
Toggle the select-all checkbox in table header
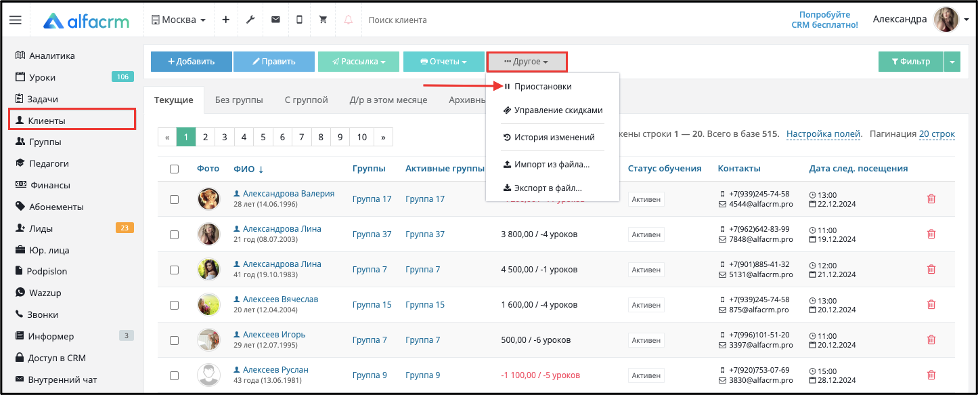(x=174, y=168)
